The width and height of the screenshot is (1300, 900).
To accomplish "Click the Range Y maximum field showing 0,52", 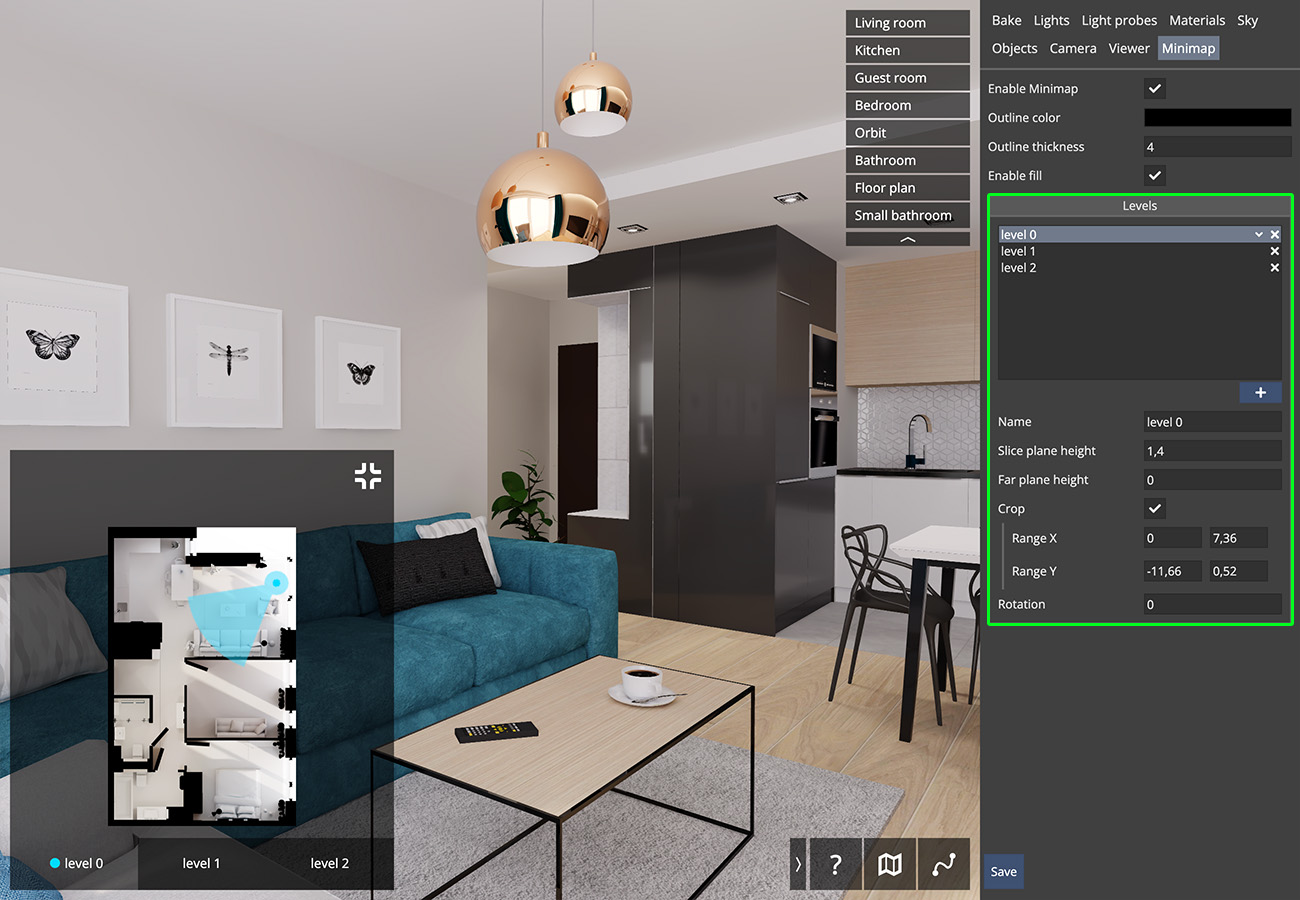I will 1239,572.
